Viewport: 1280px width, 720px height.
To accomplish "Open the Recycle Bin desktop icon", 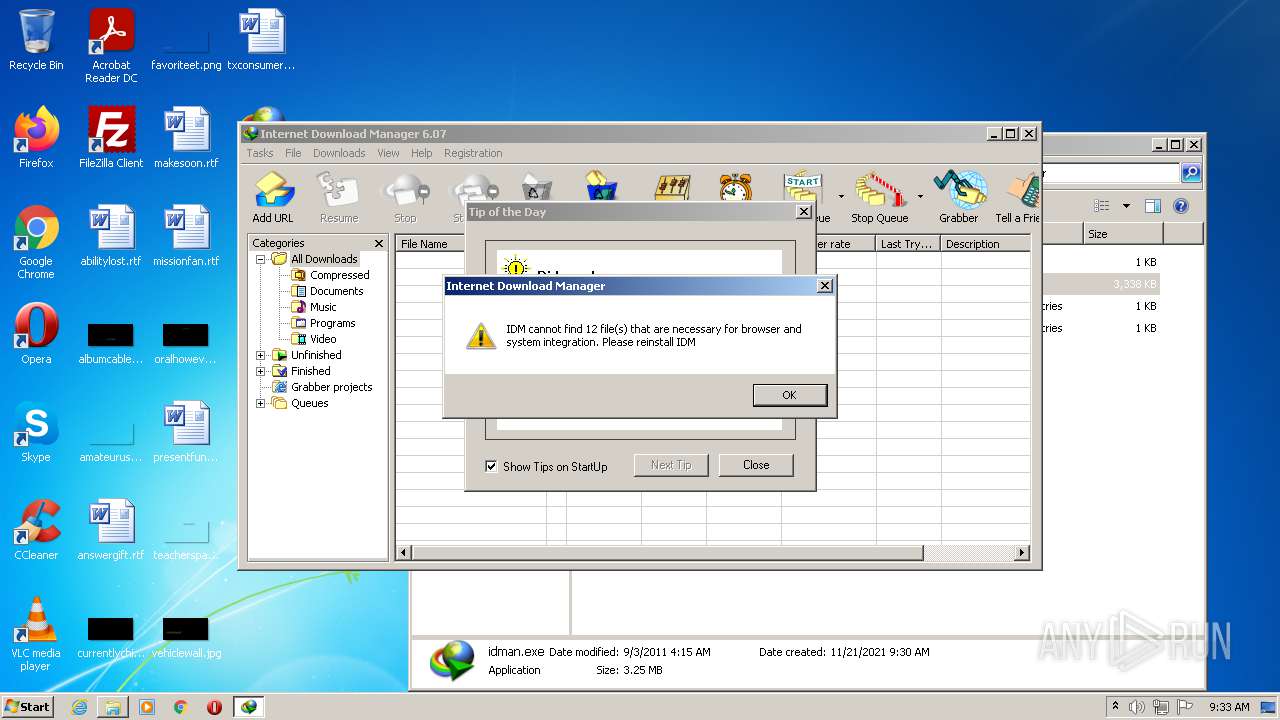I will pyautogui.click(x=36, y=40).
